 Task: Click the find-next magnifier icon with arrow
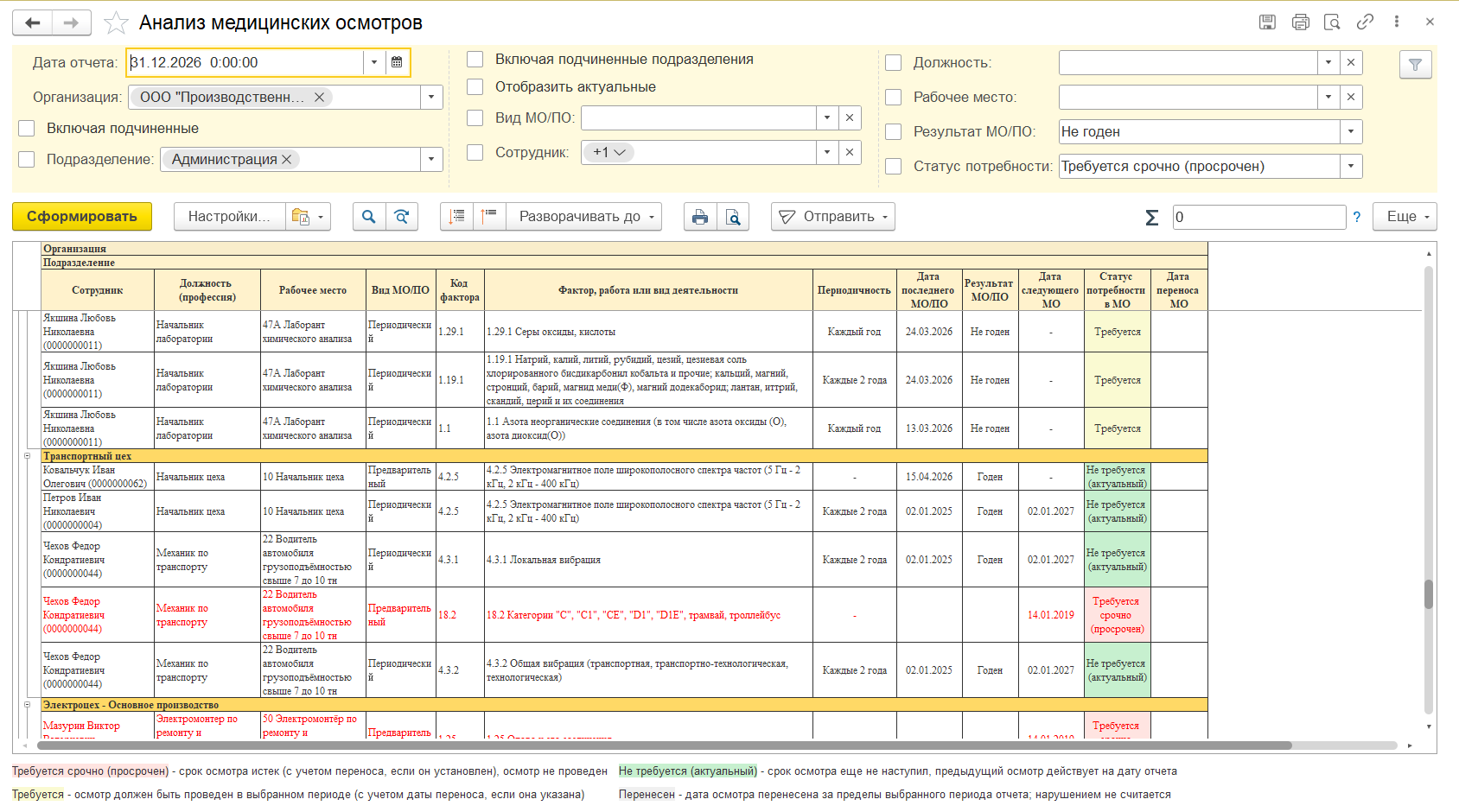[402, 217]
